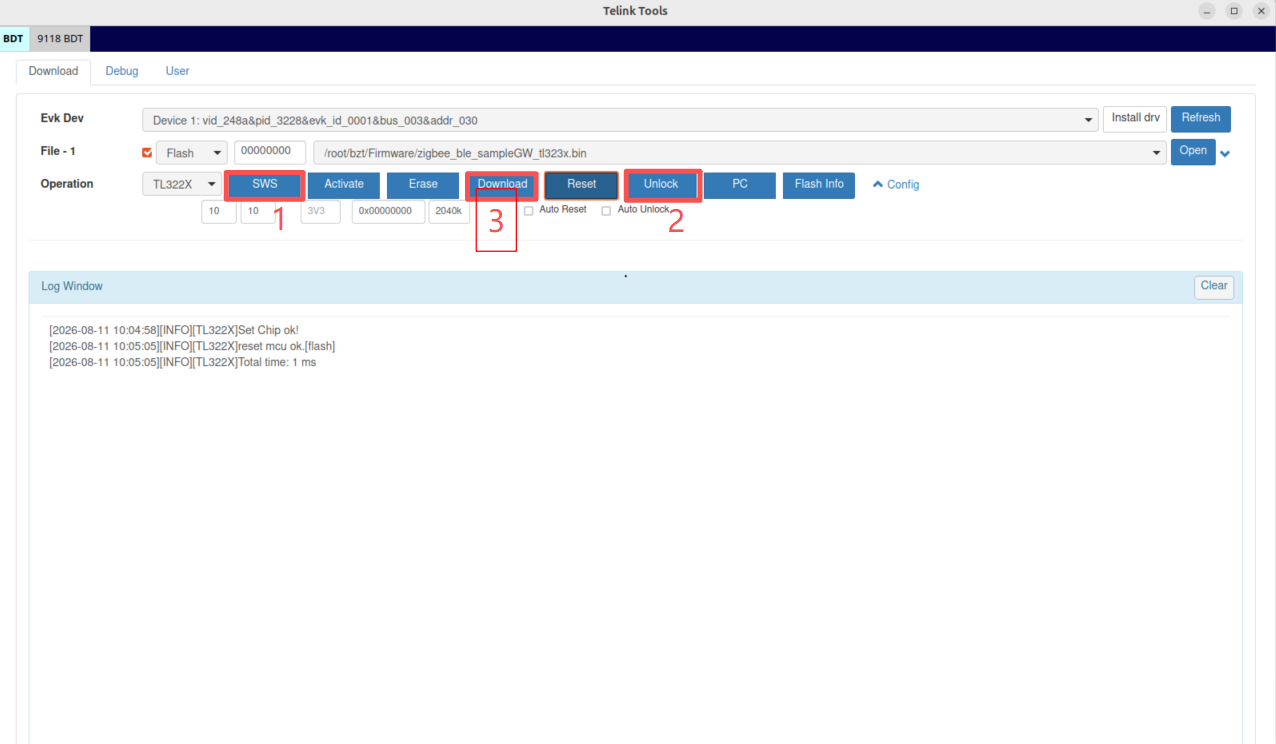Click the Unlock button
Image resolution: width=1276 pixels, height=744 pixels.
pos(661,185)
